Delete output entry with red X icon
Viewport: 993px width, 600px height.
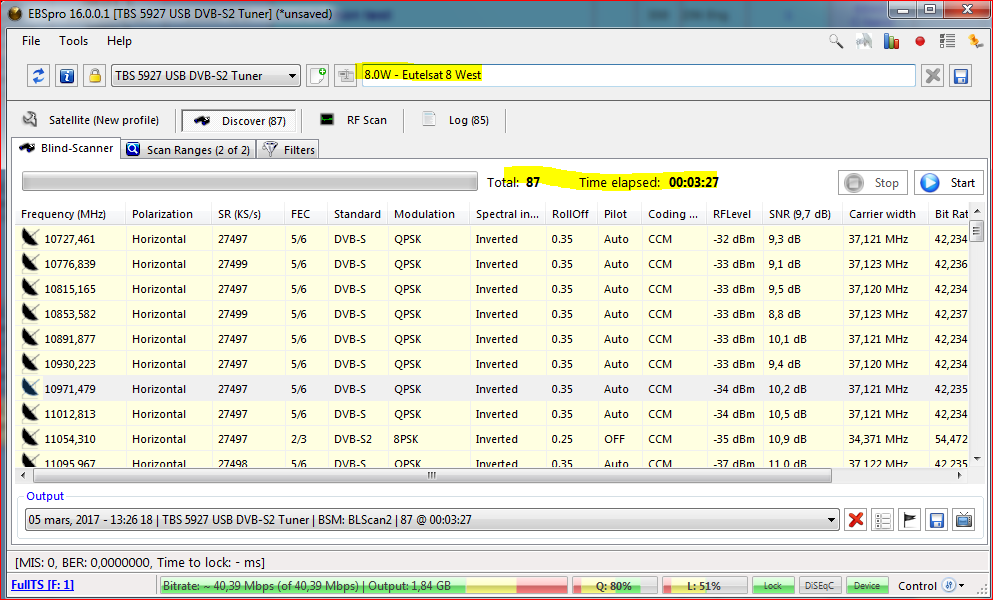coord(856,520)
